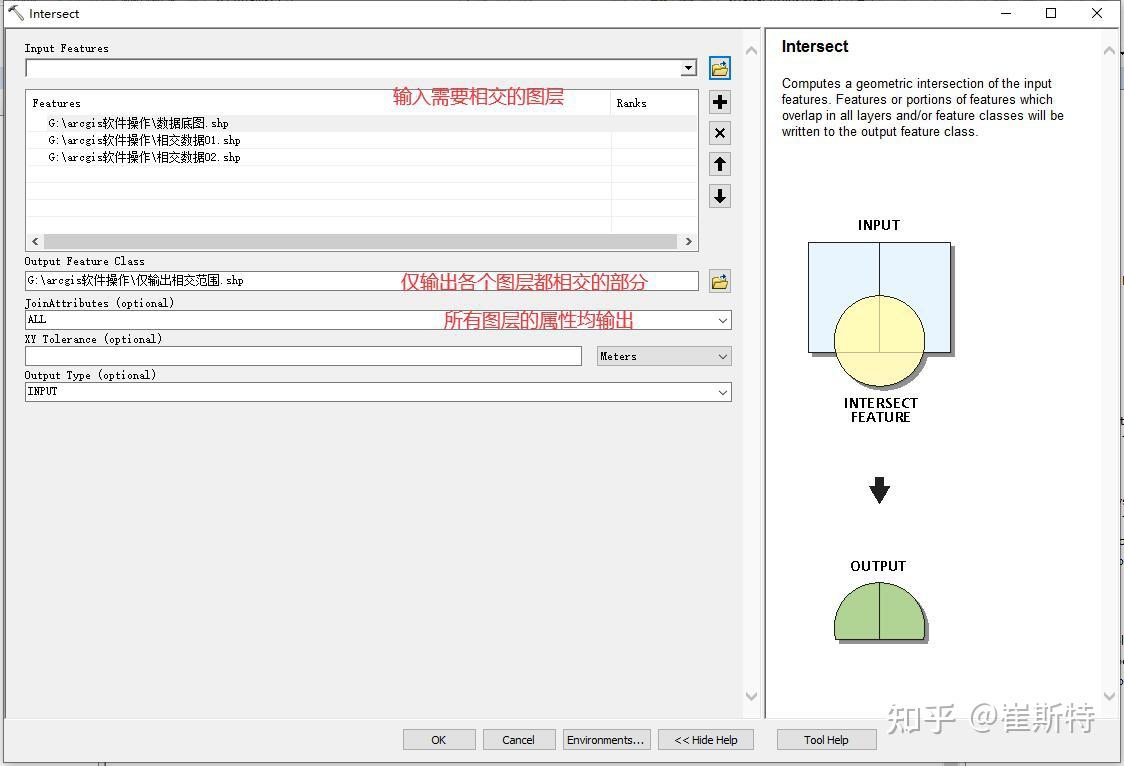
Task: Open the browse icon for Output Feature Class
Action: pos(719,281)
